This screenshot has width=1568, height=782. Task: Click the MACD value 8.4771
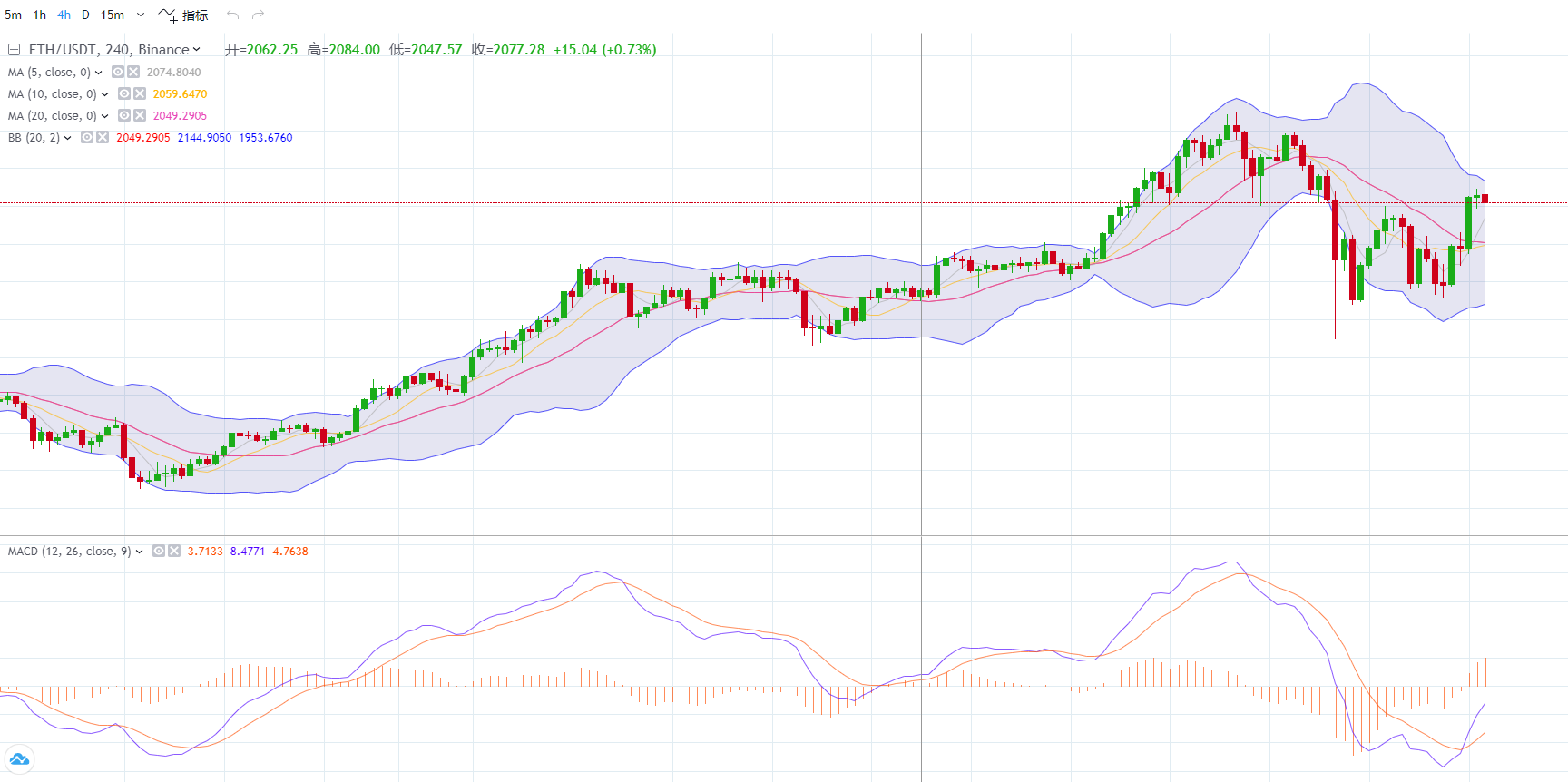248,552
